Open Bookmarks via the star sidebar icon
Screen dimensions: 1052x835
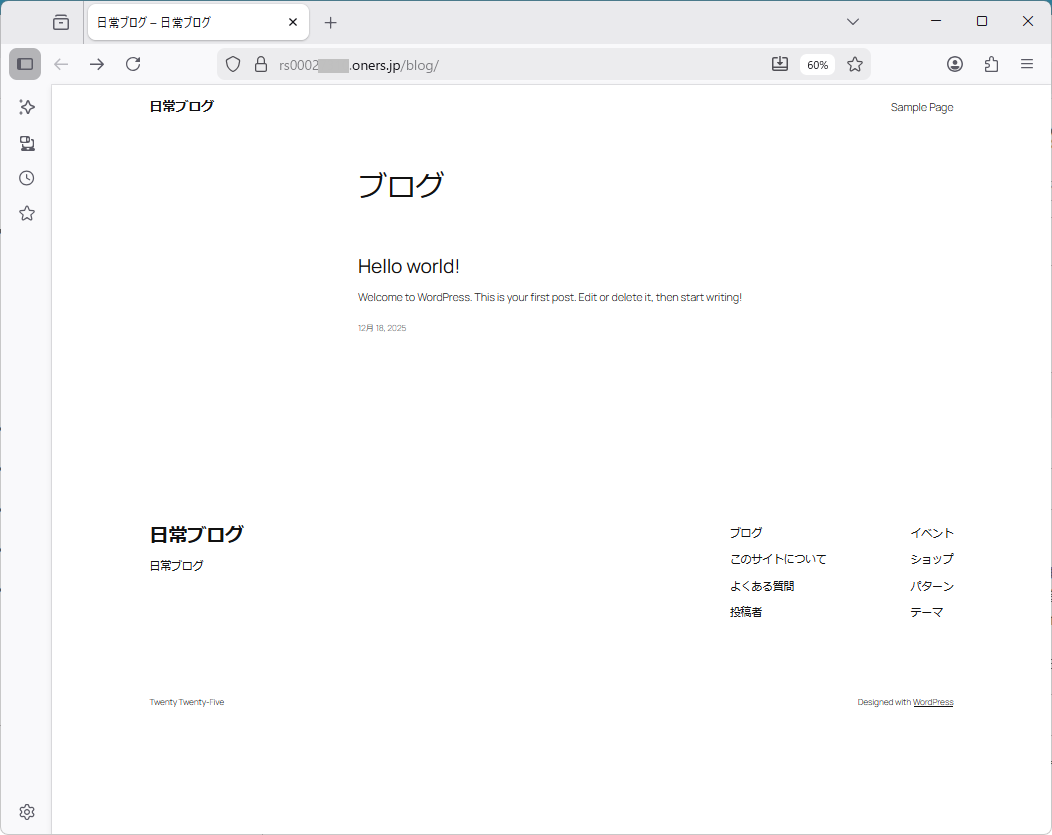(x=26, y=212)
